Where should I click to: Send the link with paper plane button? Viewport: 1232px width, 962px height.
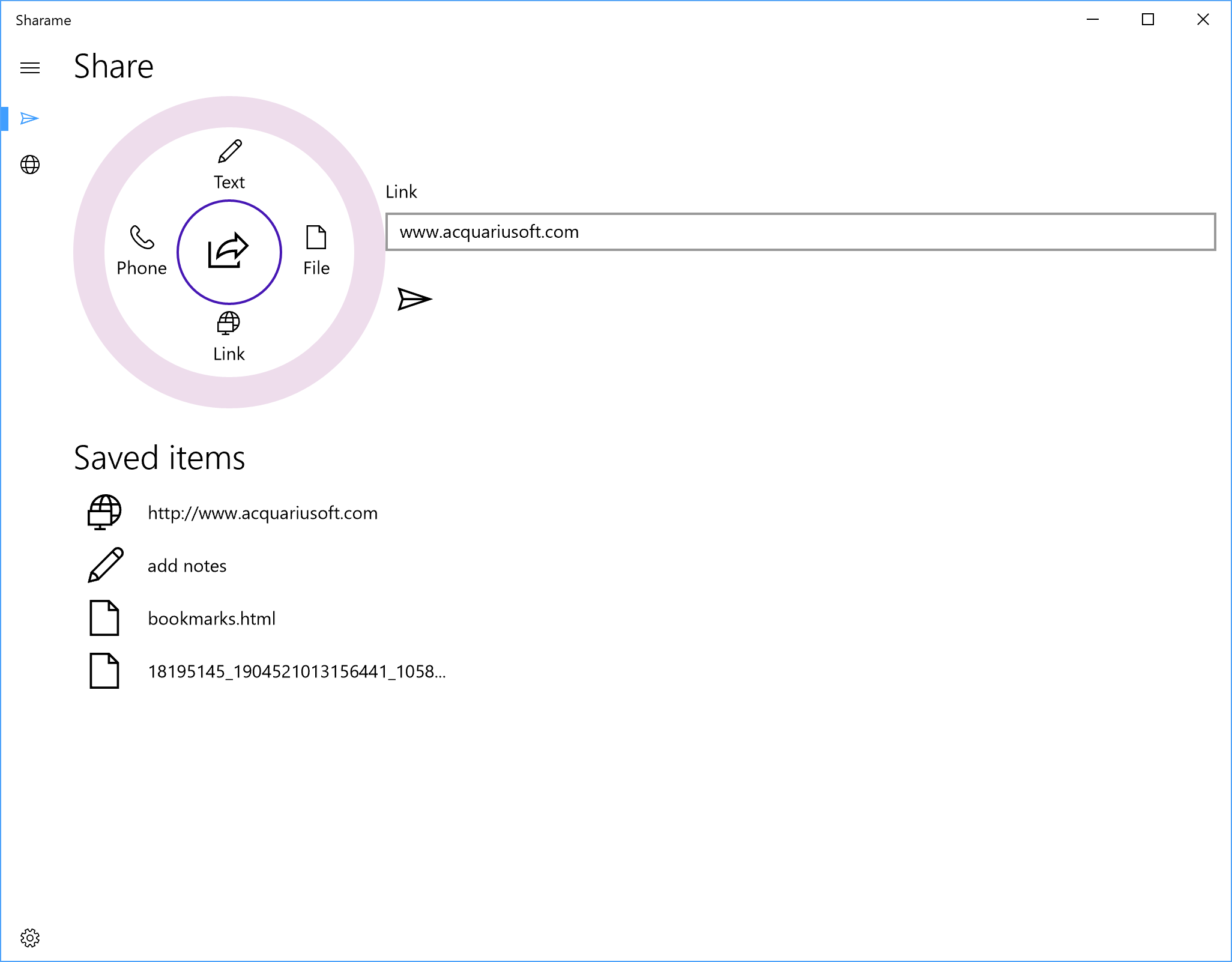pos(414,298)
